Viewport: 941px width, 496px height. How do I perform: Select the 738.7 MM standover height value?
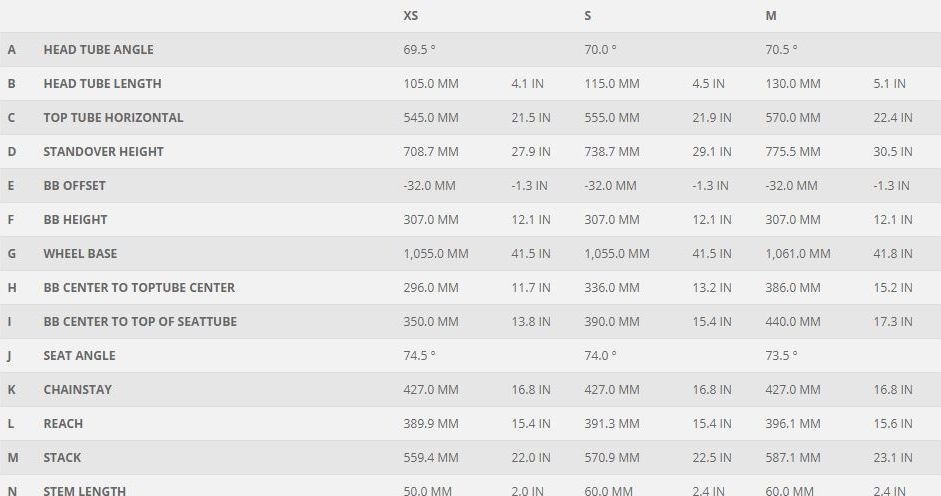click(611, 152)
